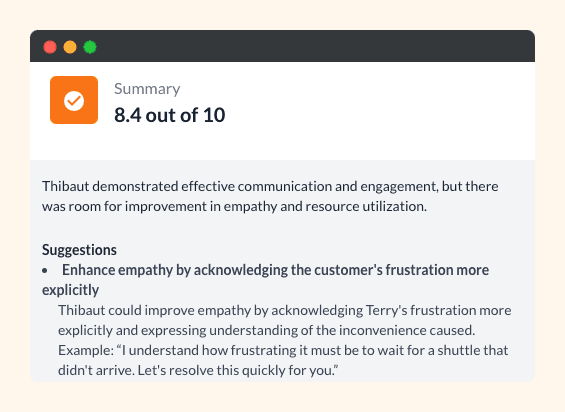Click the word 'explicitly' in suggestion title
The height and width of the screenshot is (412, 565).
click(70, 290)
